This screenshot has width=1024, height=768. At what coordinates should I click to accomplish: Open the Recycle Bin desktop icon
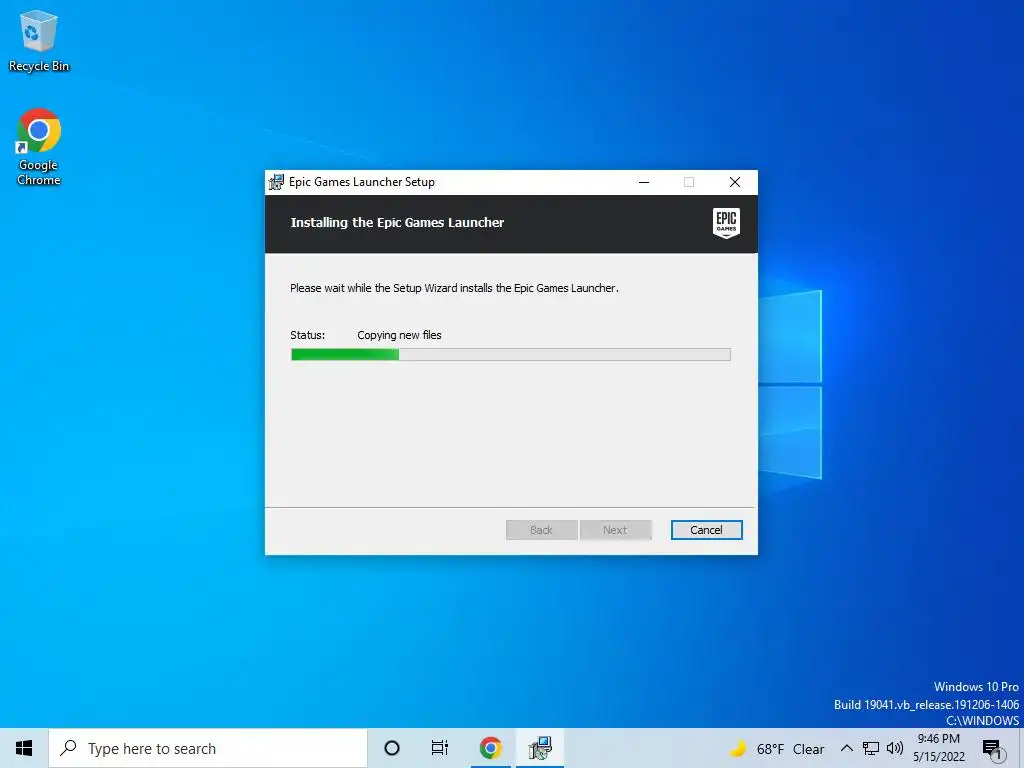[39, 40]
